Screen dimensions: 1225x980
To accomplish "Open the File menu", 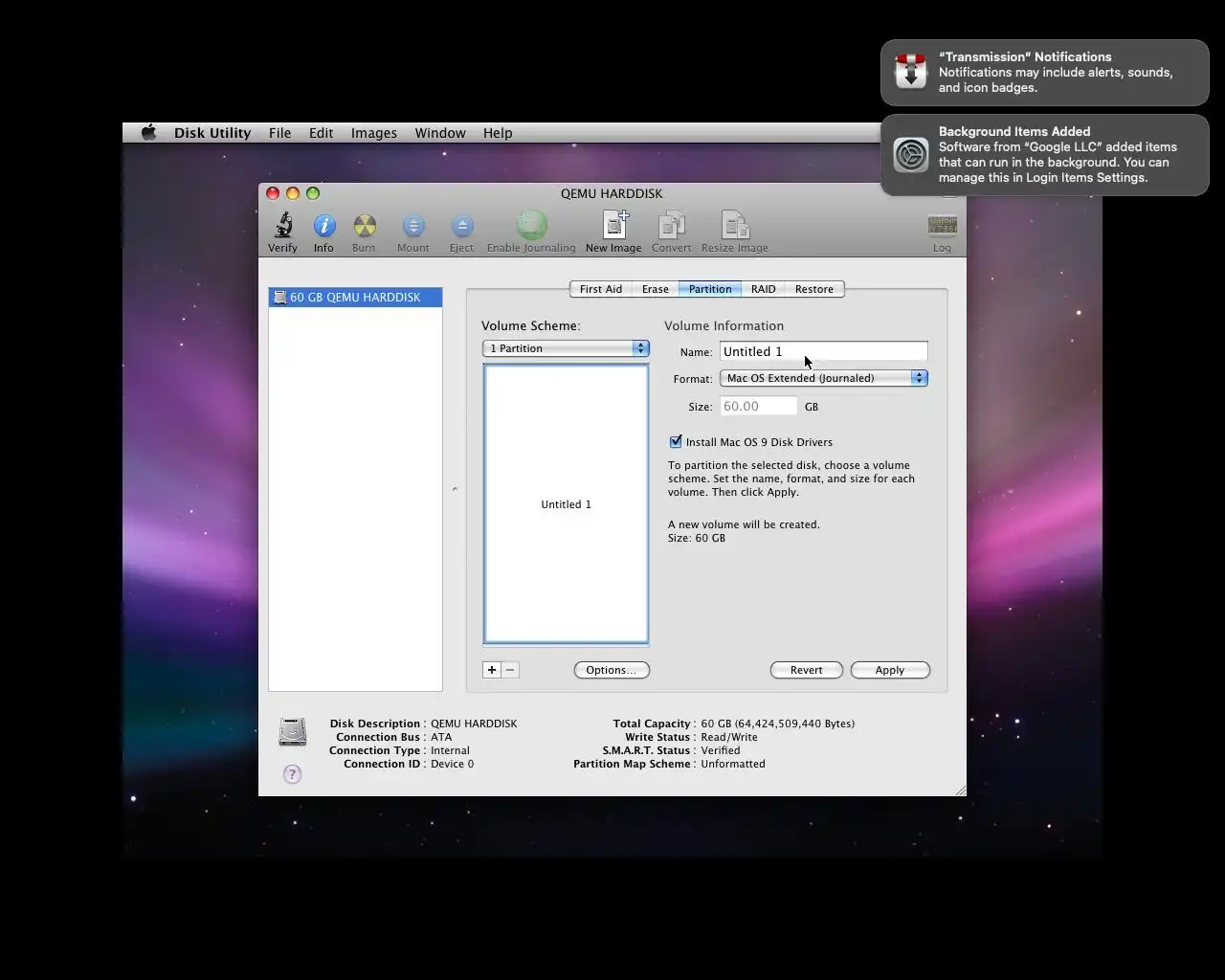I will pos(280,133).
